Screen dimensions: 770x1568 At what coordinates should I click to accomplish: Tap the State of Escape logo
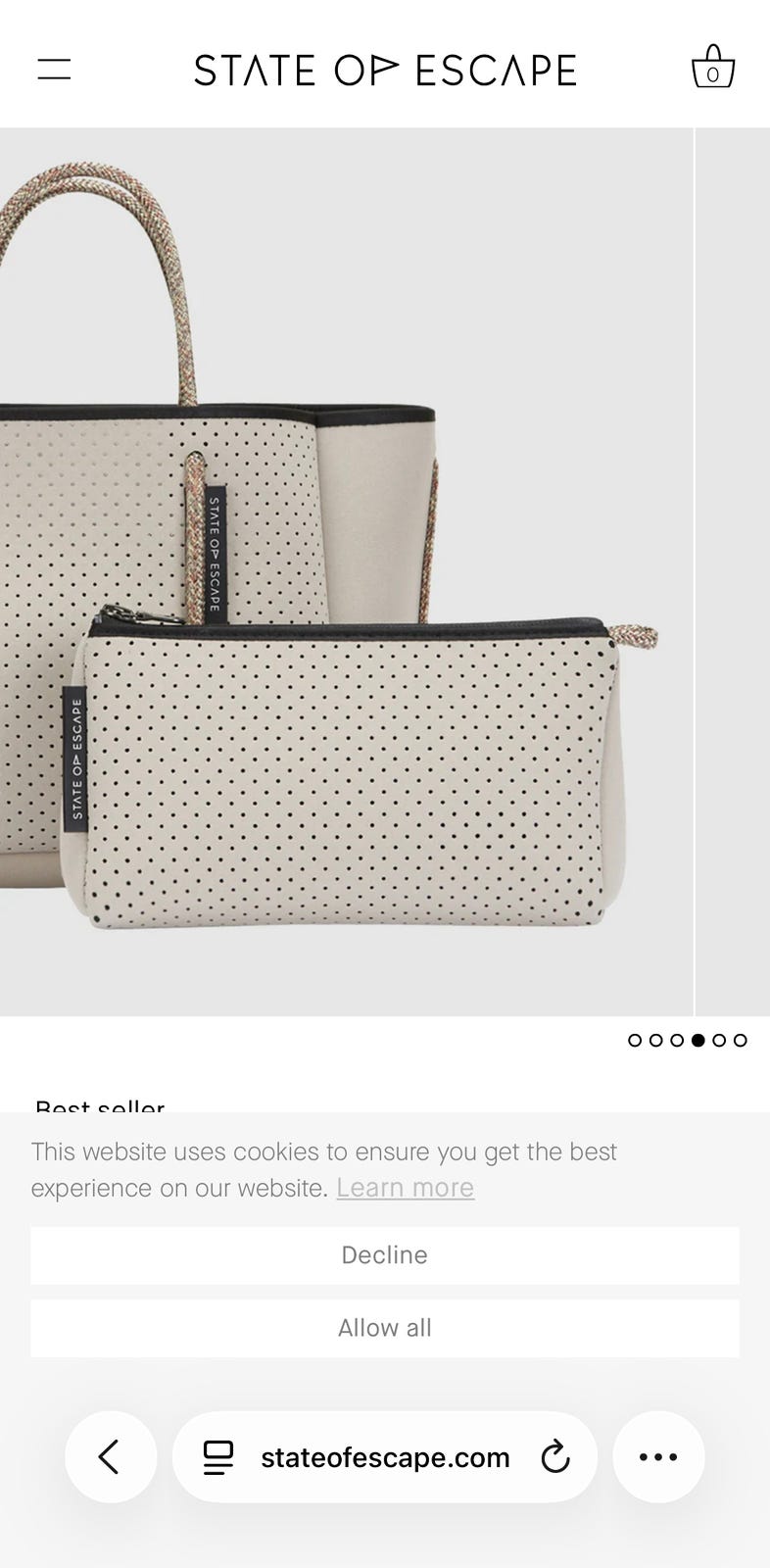(385, 70)
